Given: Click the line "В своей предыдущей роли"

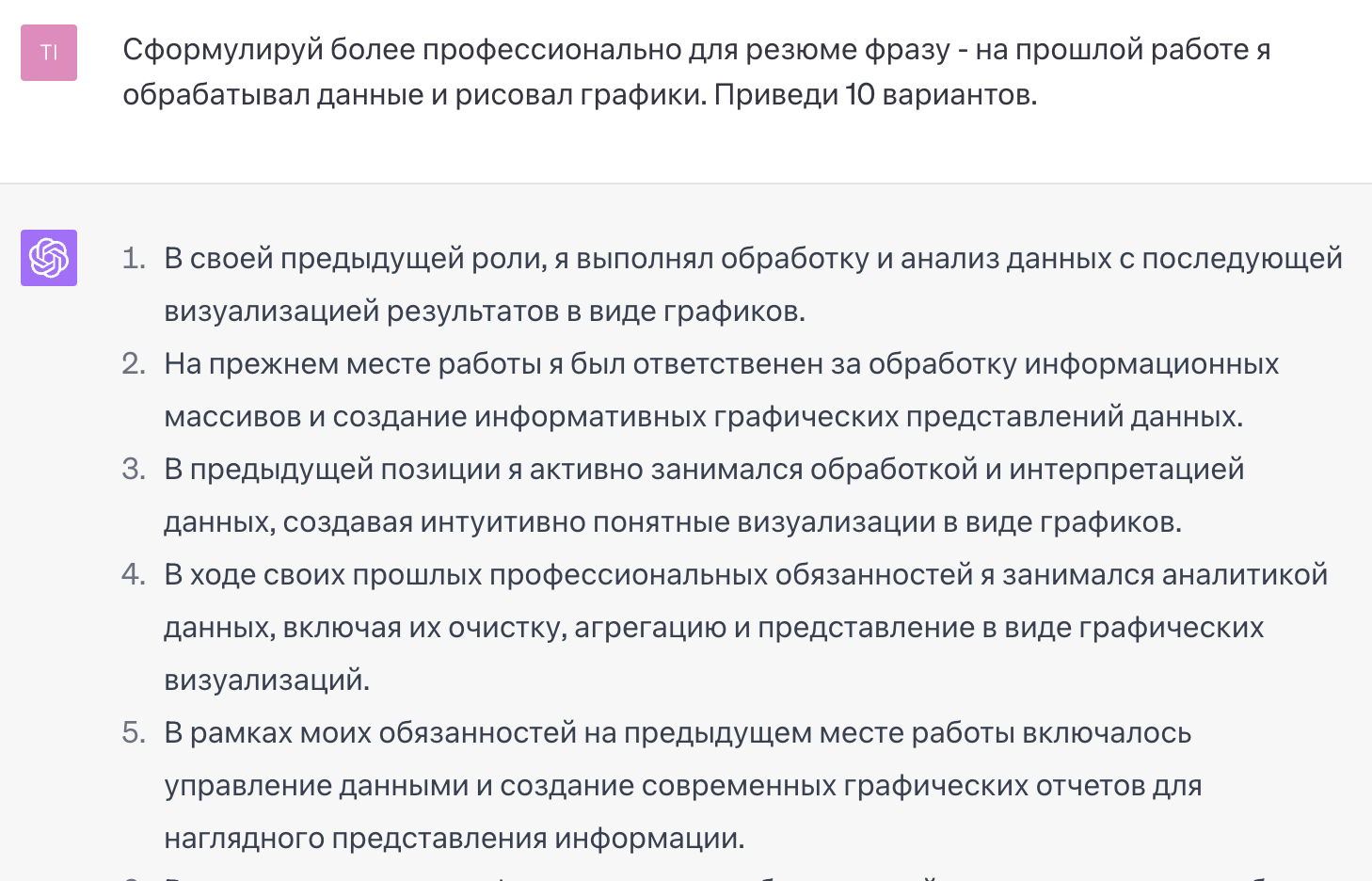Looking at the screenshot, I should 753,259.
